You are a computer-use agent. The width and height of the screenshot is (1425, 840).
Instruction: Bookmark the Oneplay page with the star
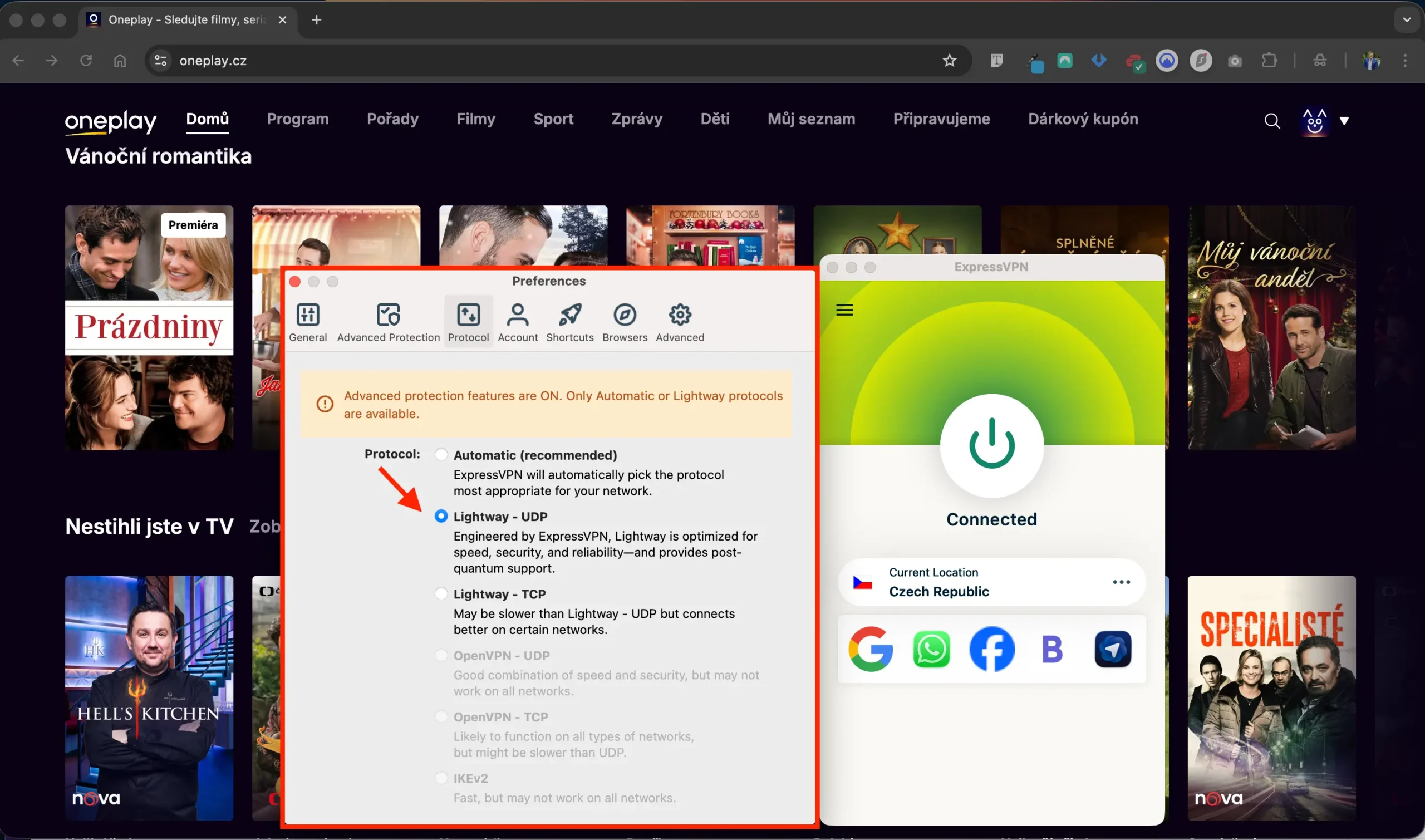[950, 61]
